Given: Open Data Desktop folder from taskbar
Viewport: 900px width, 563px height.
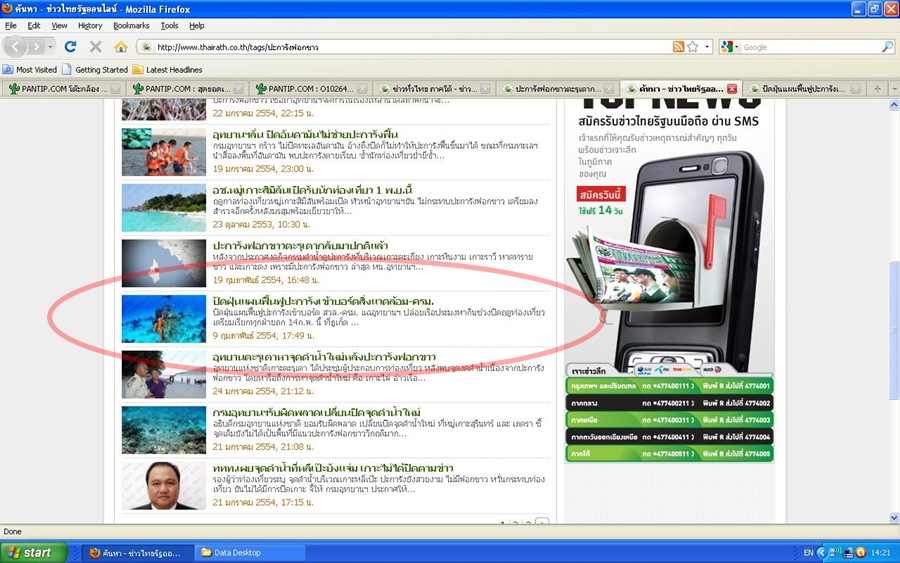Looking at the screenshot, I should point(248,553).
